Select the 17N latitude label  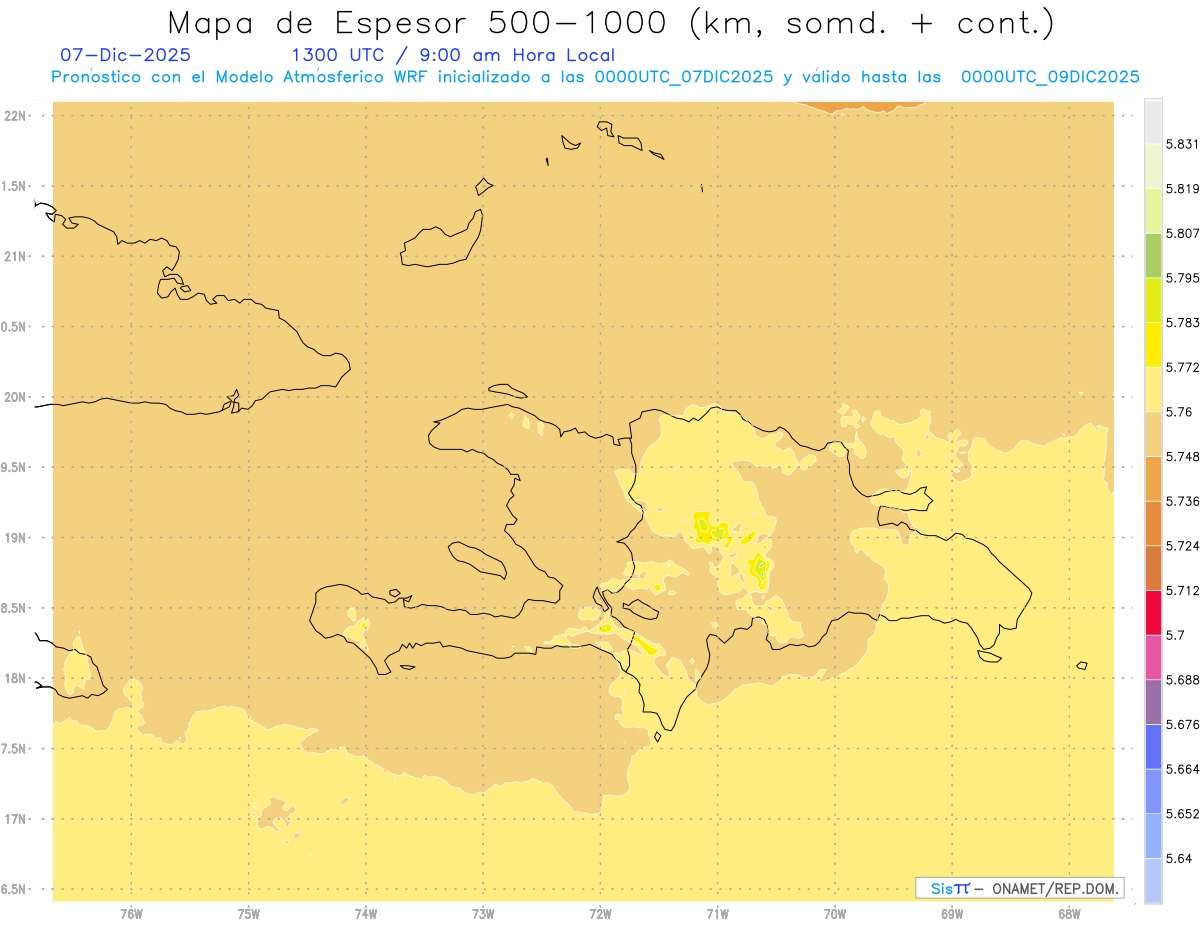(x=15, y=819)
